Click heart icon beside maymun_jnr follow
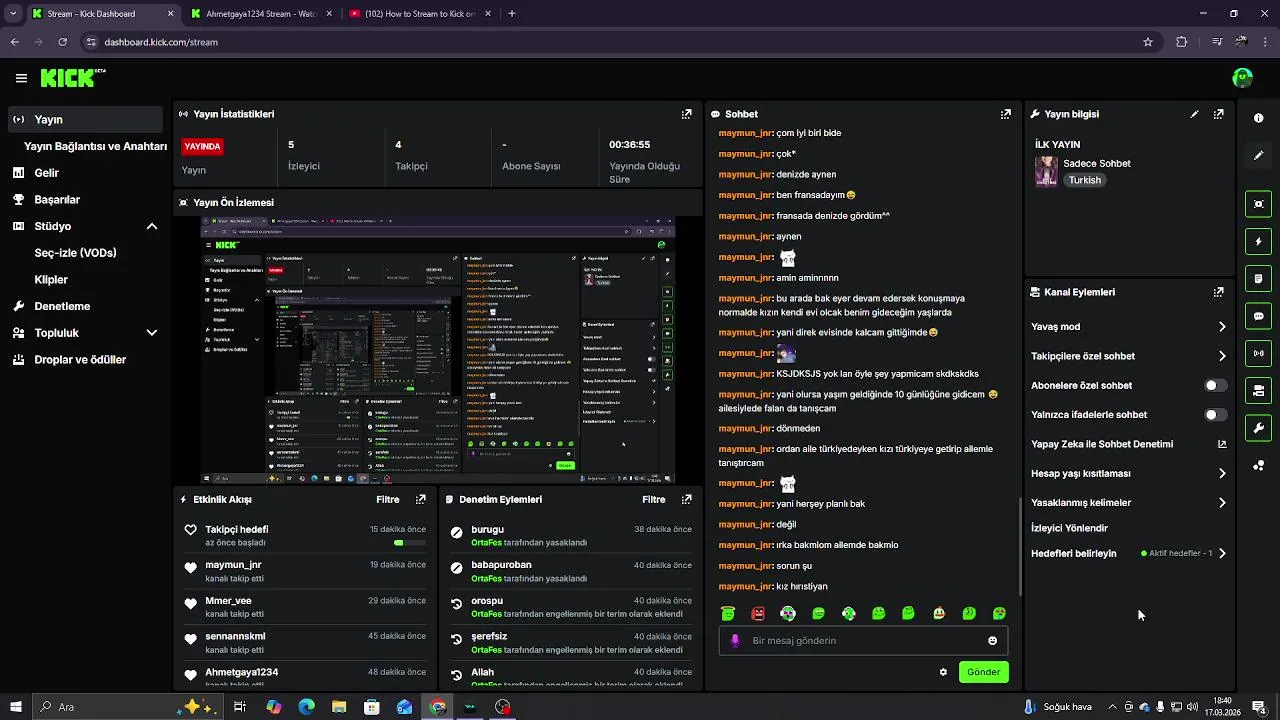This screenshot has height=720, width=1280. pyautogui.click(x=190, y=567)
